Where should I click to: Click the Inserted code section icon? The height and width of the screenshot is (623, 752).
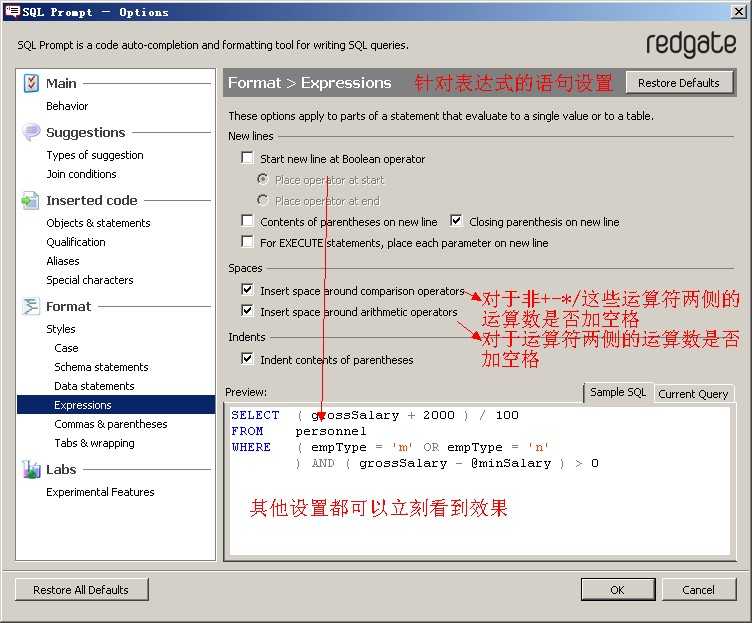click(x=30, y=200)
